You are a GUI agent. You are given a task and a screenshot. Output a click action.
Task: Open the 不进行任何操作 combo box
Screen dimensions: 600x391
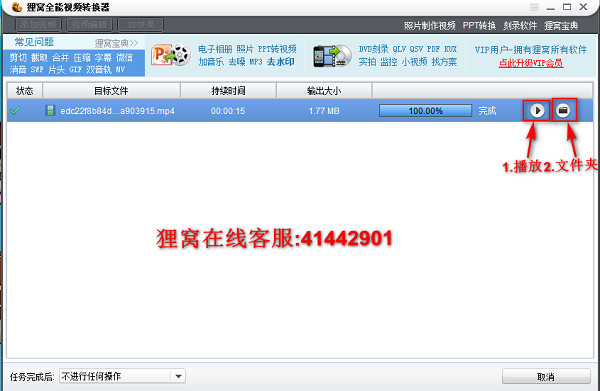[122, 376]
